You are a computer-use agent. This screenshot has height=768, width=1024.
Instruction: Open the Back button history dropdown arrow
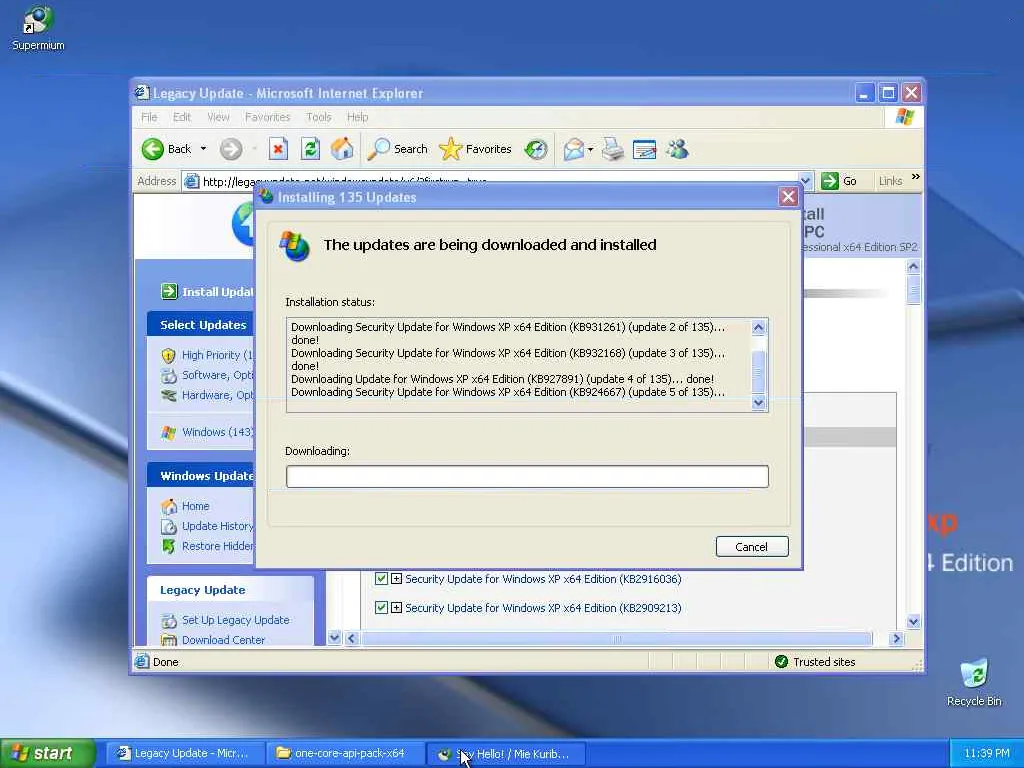point(203,149)
